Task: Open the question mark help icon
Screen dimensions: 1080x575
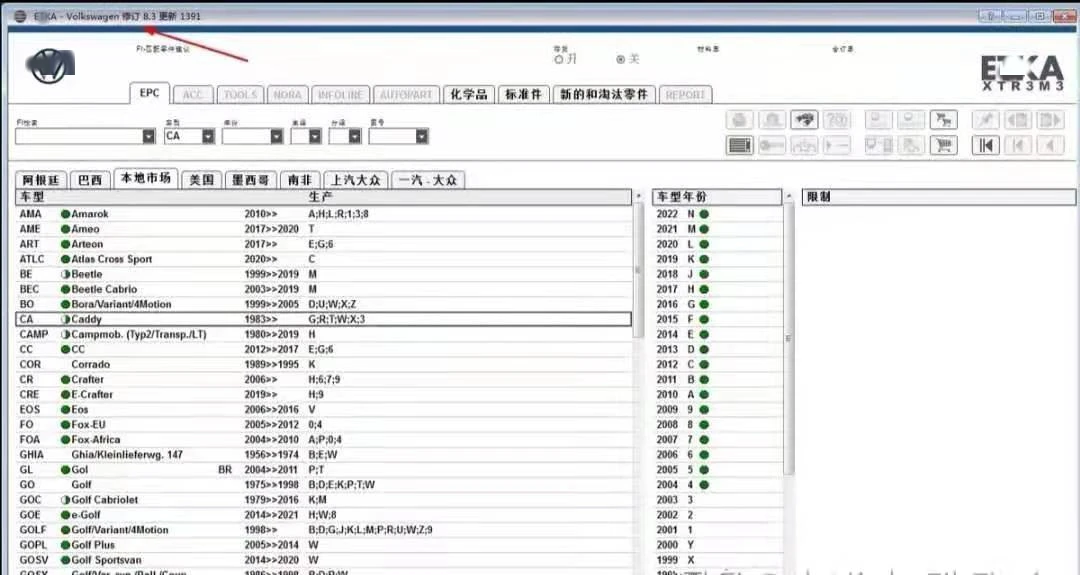Action: coord(836,120)
